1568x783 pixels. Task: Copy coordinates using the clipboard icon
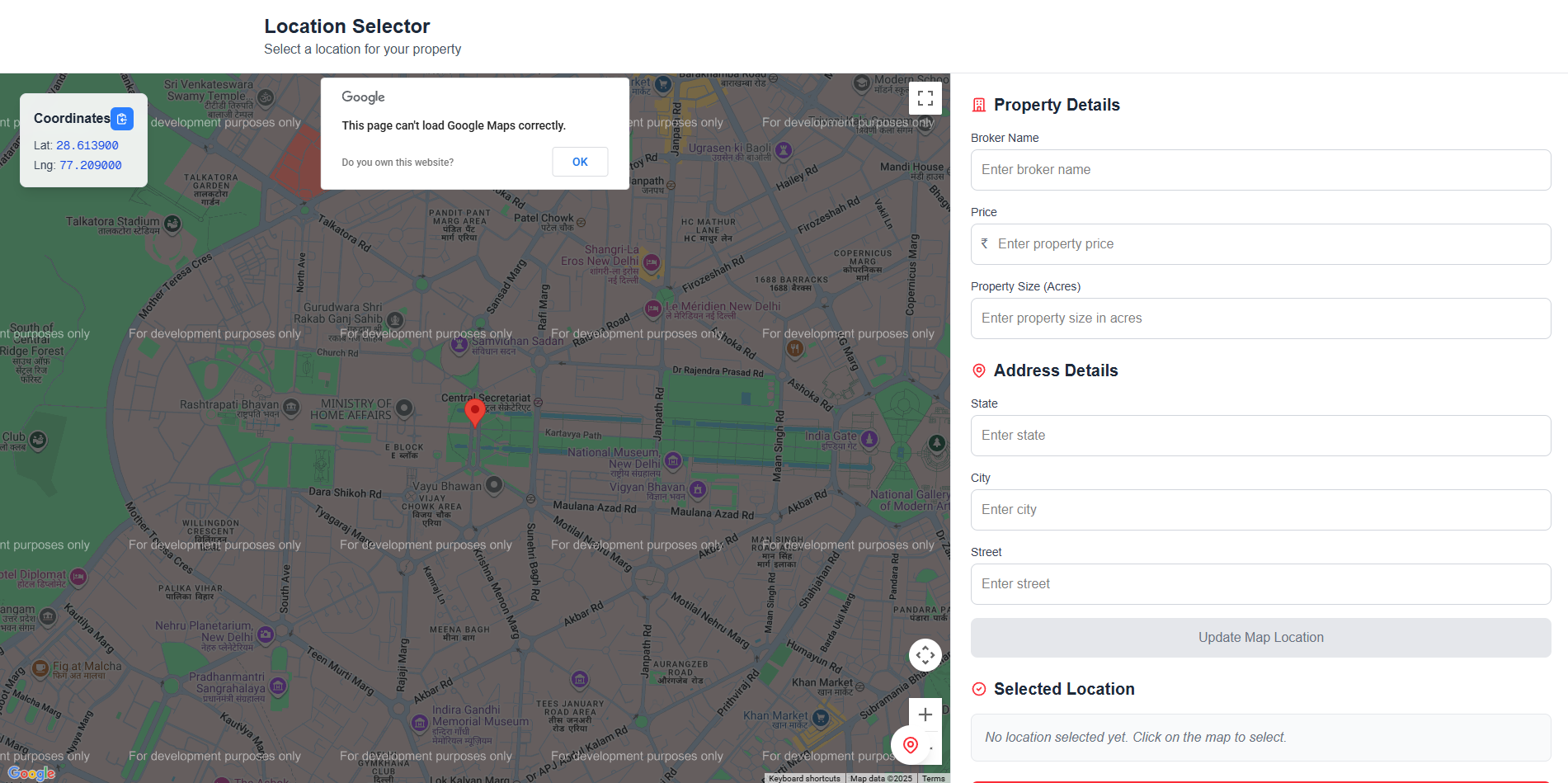(x=122, y=119)
